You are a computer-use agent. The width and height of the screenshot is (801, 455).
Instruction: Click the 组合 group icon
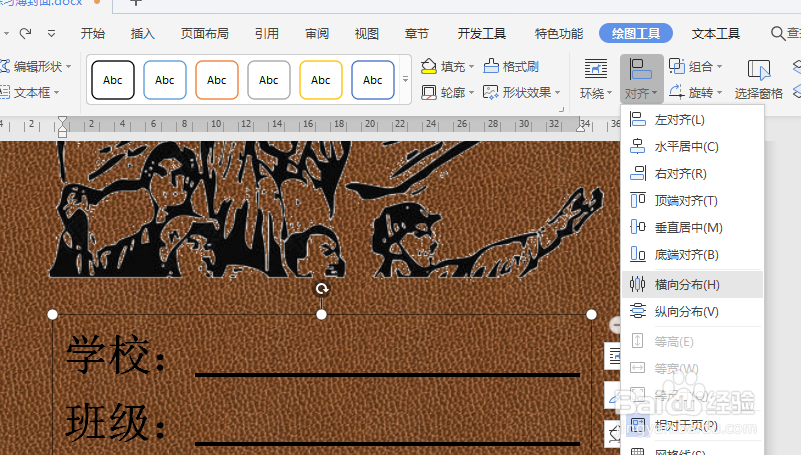click(677, 66)
